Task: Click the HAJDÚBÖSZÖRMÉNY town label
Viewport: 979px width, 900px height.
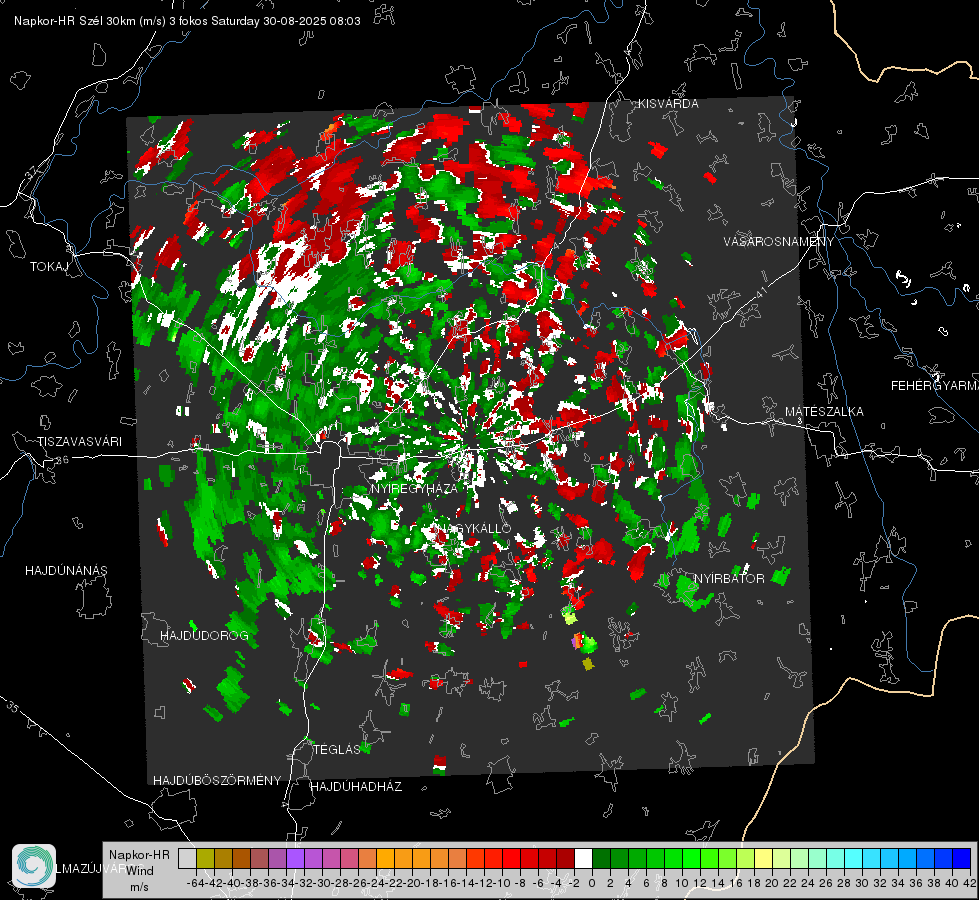Action: click(x=217, y=781)
